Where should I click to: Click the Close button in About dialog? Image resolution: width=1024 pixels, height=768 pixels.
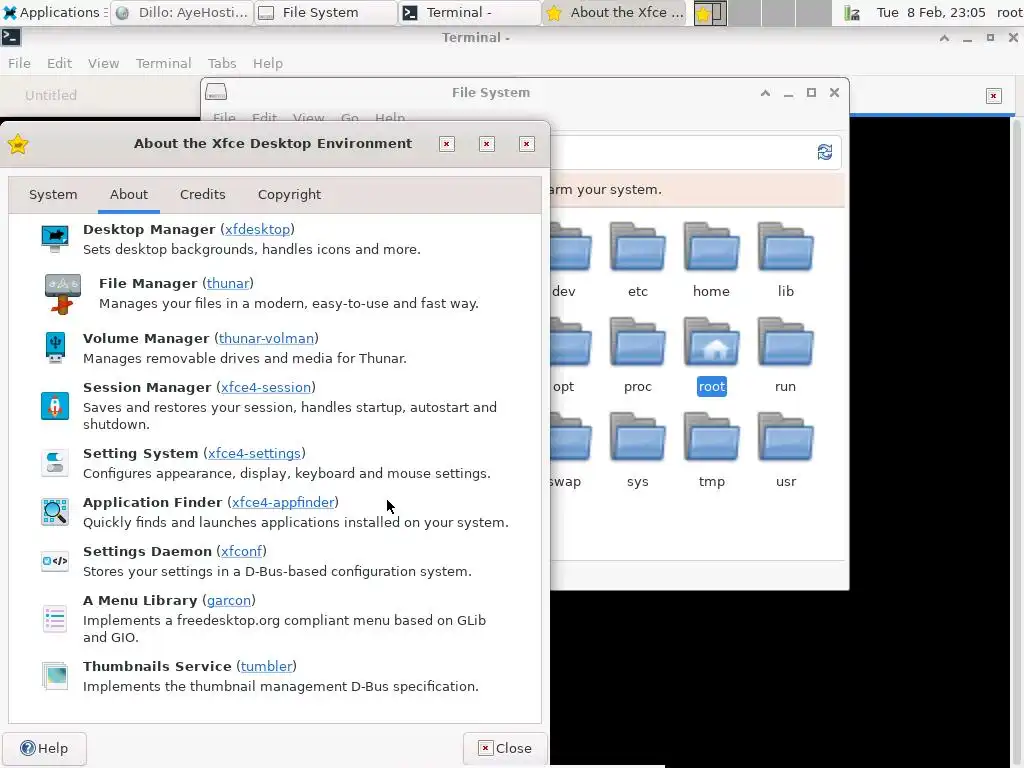[505, 748]
